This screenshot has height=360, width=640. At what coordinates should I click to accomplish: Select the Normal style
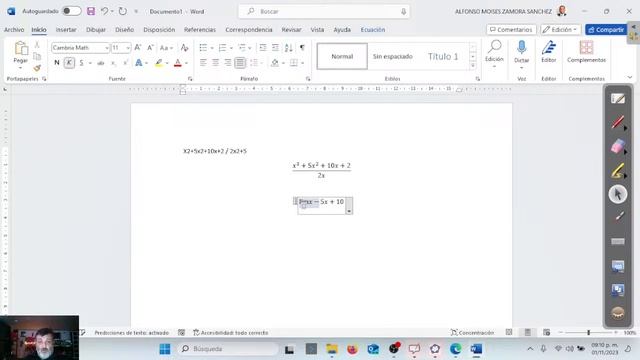pos(342,56)
